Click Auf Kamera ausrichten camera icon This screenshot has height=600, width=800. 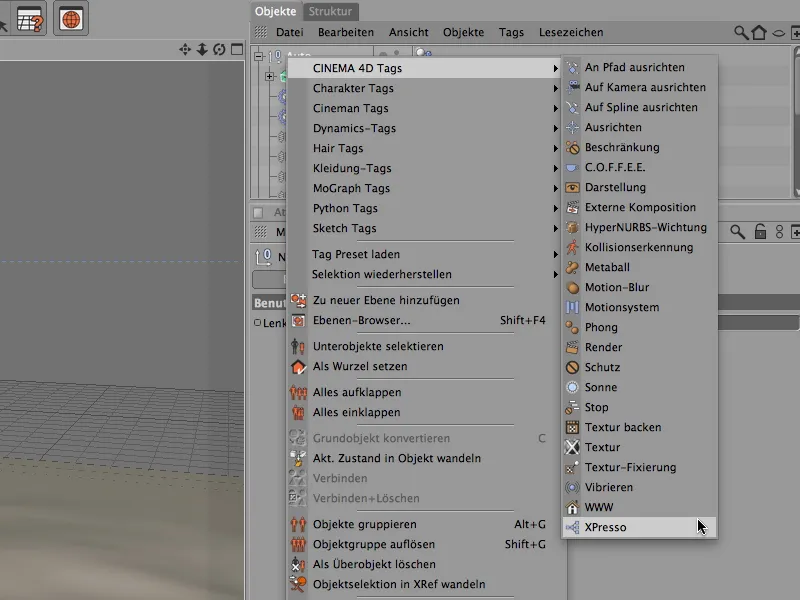572,87
